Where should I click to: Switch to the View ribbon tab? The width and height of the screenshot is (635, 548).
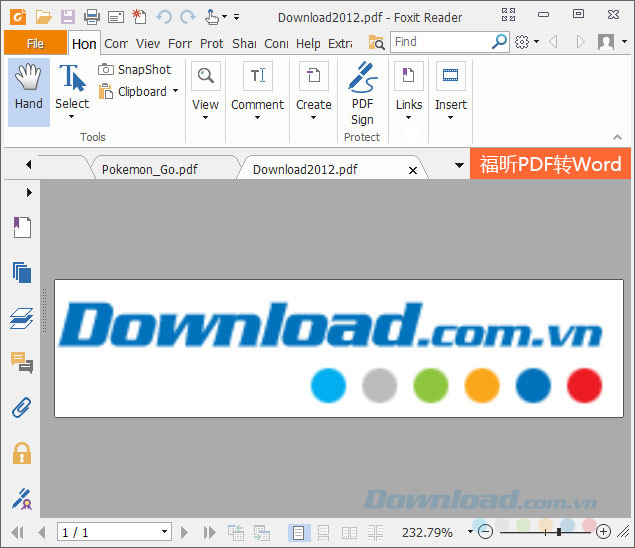(x=148, y=43)
